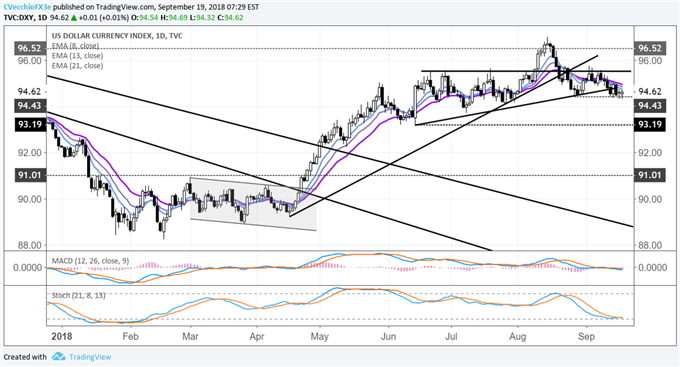680x367 pixels.
Task: Click the TVC:DXY symbol text in header
Action: coord(18,18)
